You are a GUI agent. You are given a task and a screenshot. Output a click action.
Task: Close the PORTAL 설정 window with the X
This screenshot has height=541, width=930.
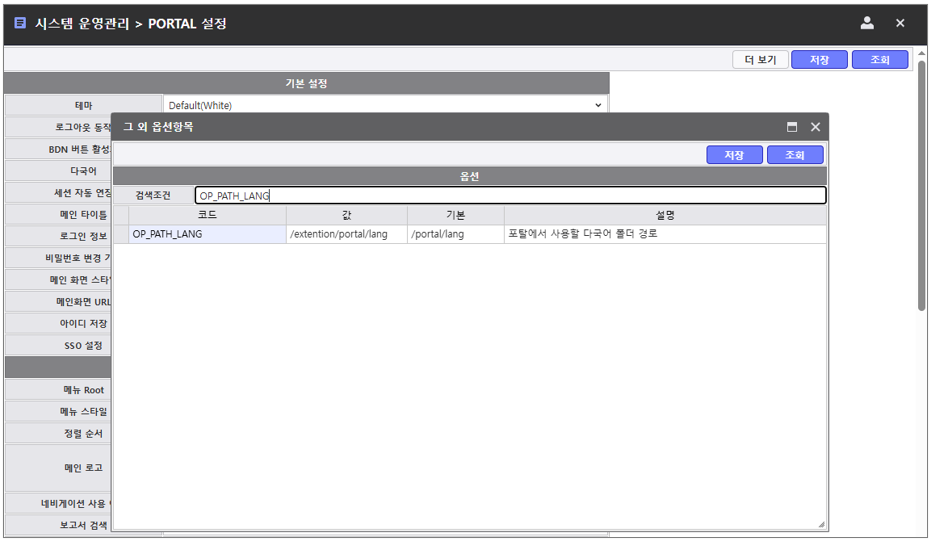[900, 23]
